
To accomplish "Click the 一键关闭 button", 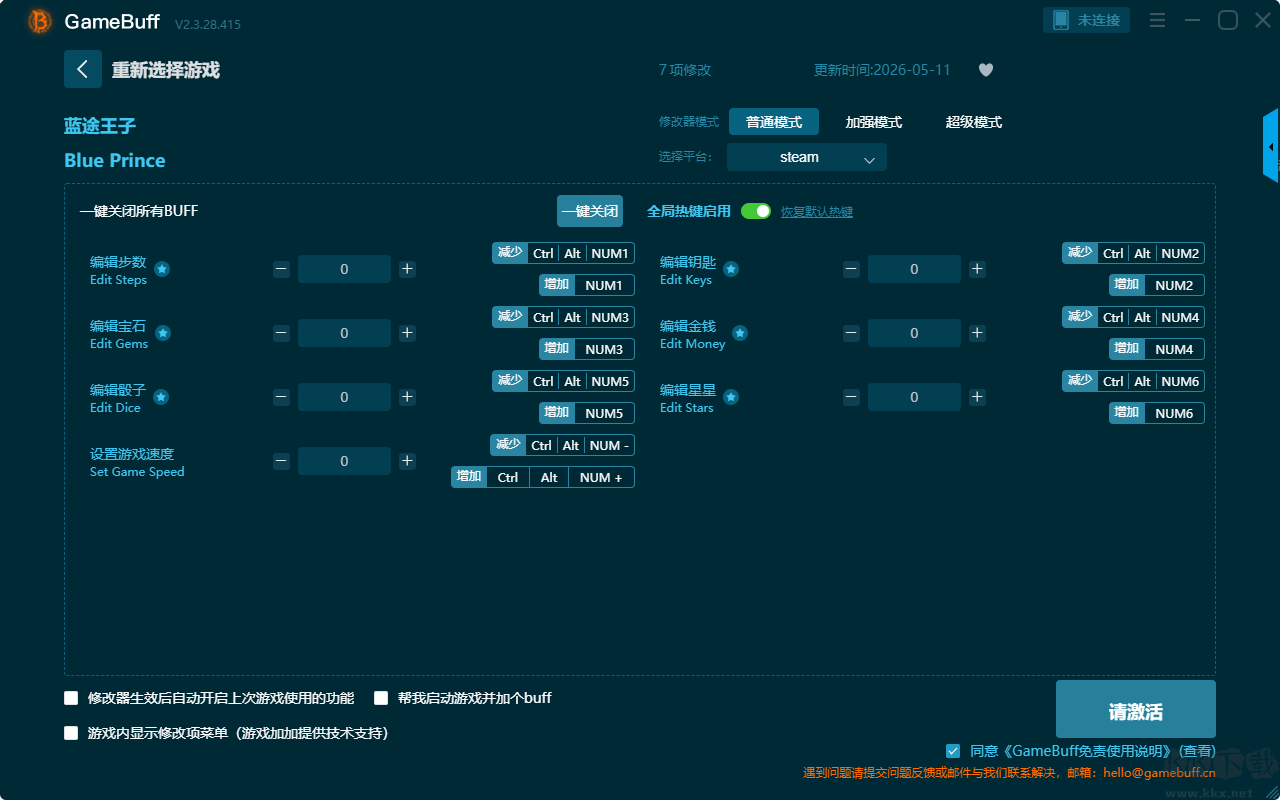I will (590, 211).
